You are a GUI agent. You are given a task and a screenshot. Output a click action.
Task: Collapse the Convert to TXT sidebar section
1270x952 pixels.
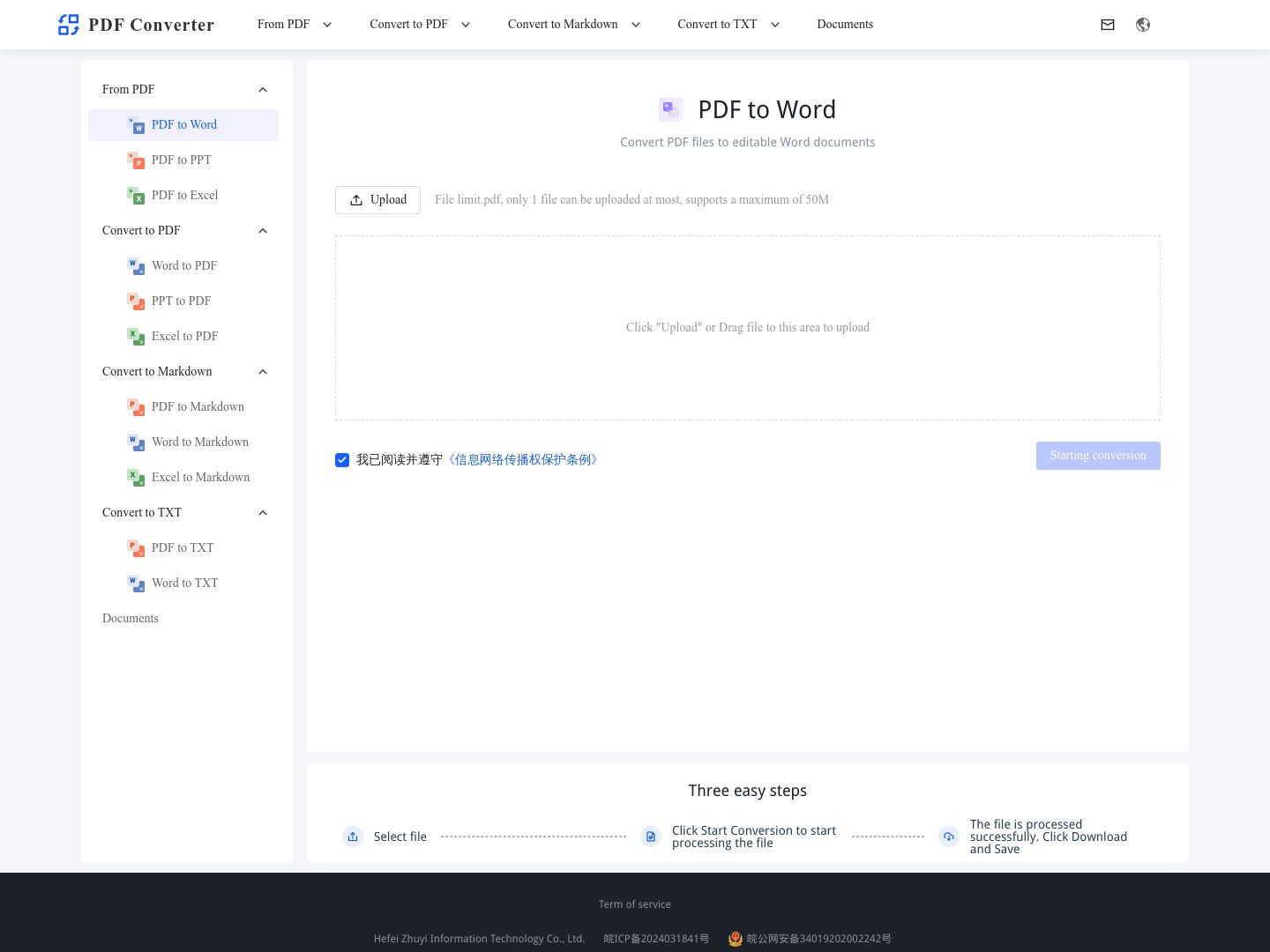click(x=263, y=513)
